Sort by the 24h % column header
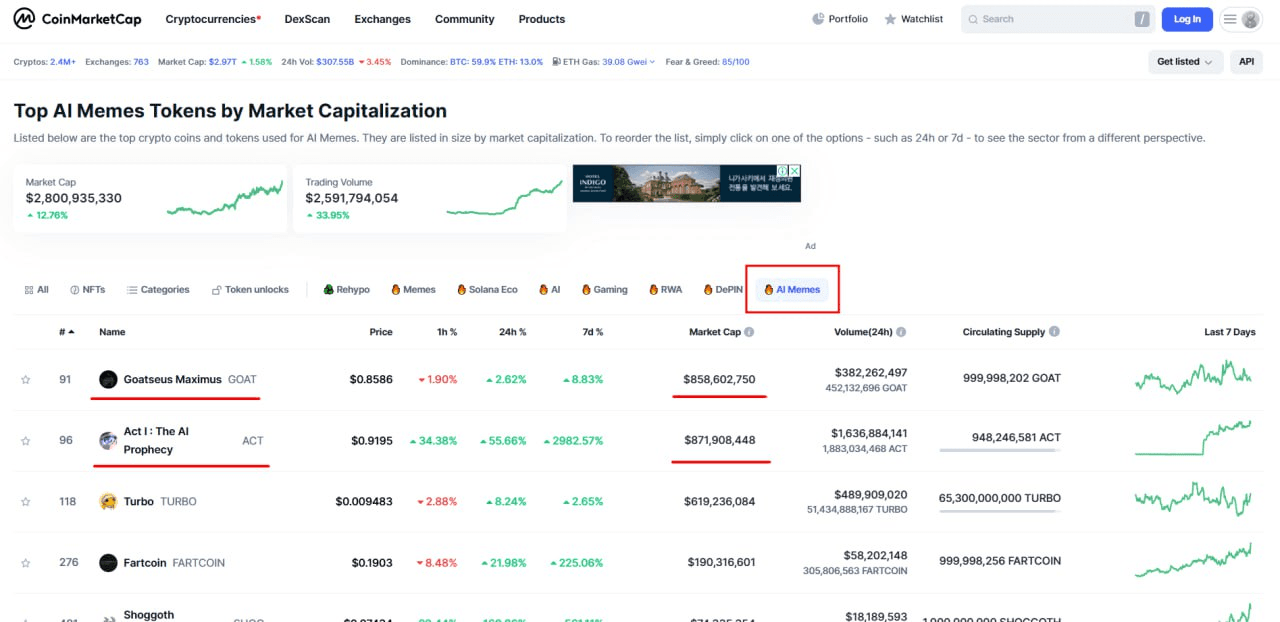This screenshot has height=622, width=1280. [x=513, y=332]
